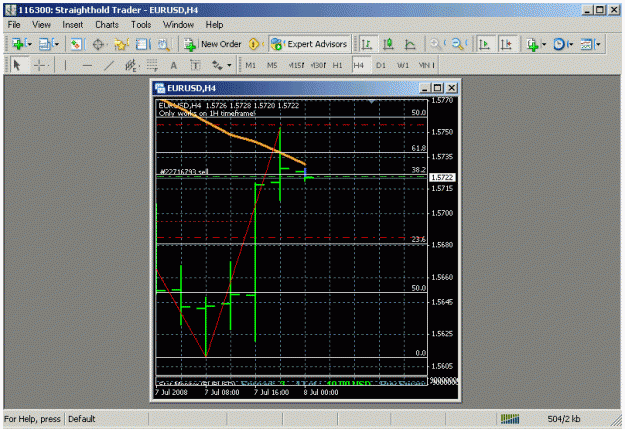Viewport: 625px width, 429px height.
Task: Select the Equidistant Channel tool
Action: [131, 65]
